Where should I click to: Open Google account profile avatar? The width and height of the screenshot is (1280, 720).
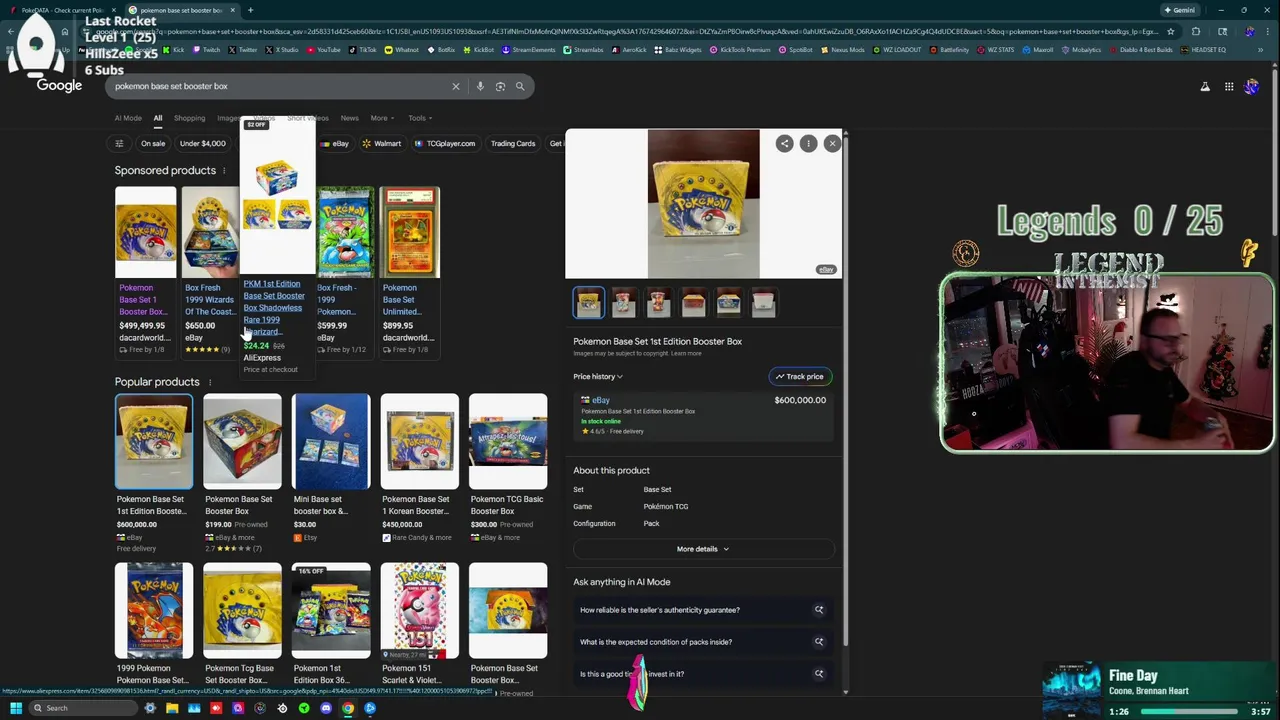pyautogui.click(x=1251, y=87)
